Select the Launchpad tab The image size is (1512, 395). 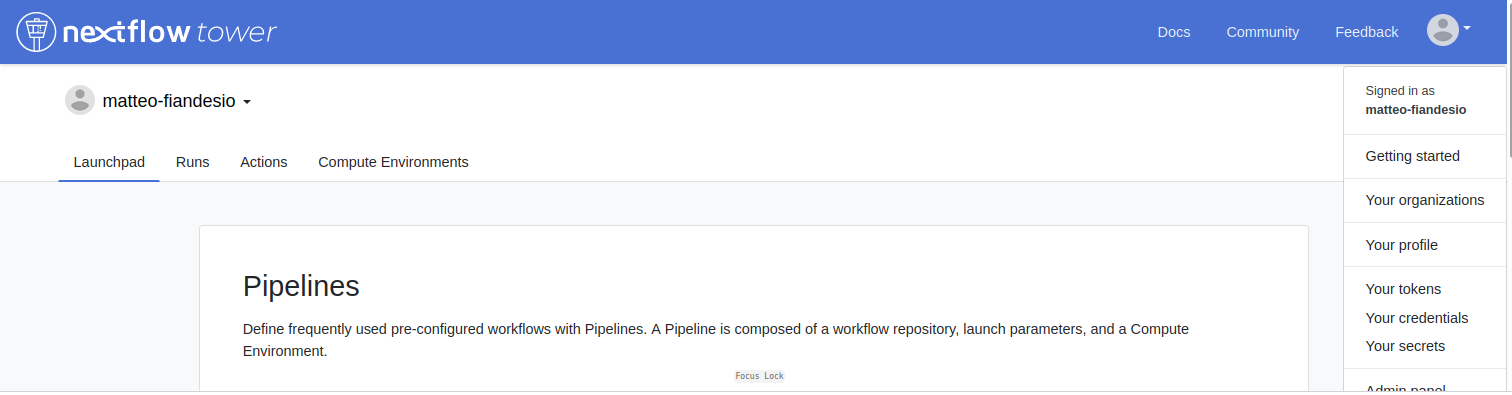(x=109, y=162)
